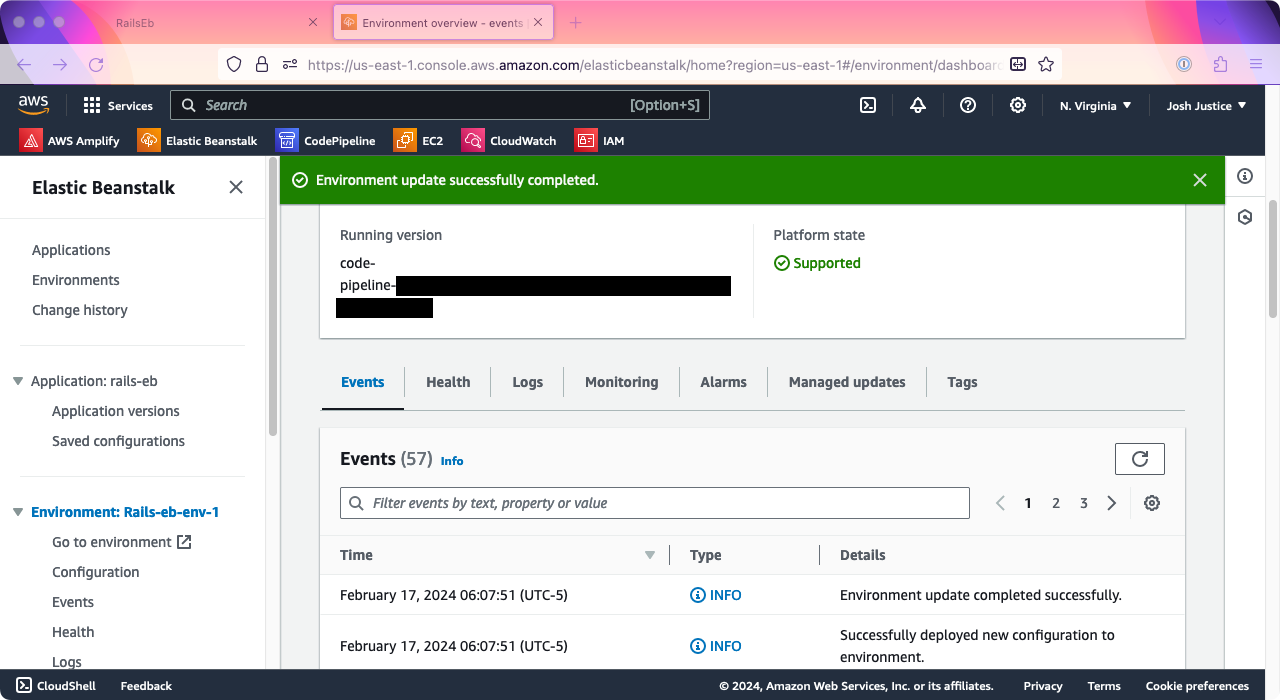Viewport: 1280px width, 700px height.
Task: Open the hexagon panel icon below info
Action: pos(1245,217)
